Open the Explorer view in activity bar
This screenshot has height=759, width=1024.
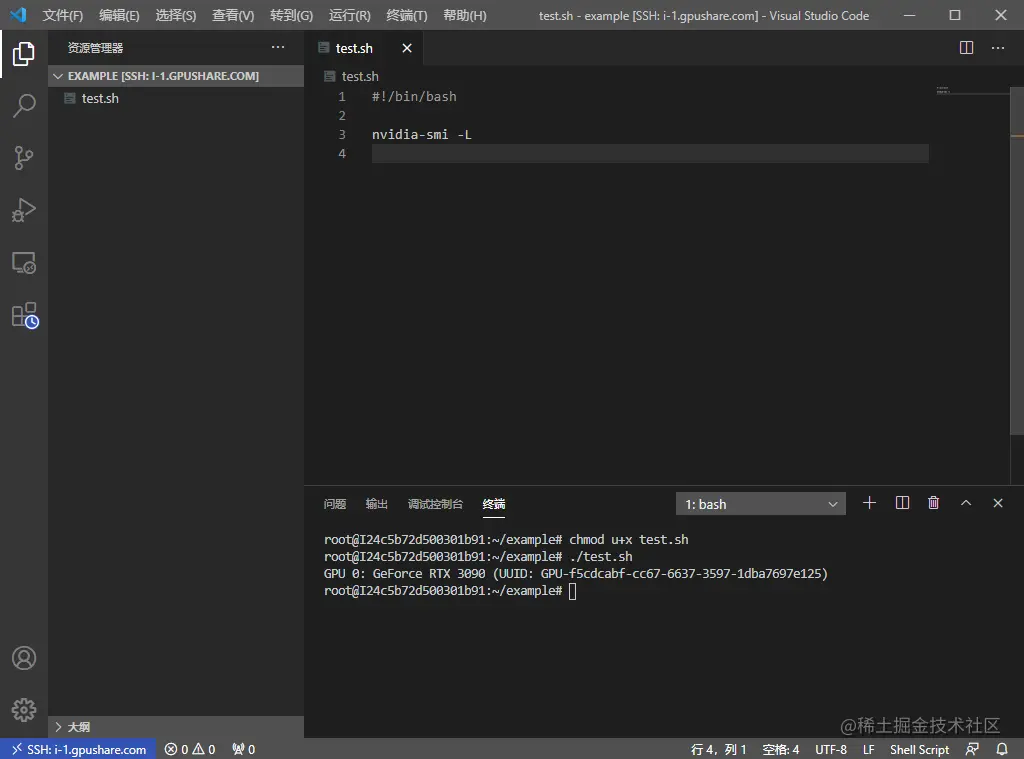pyautogui.click(x=24, y=54)
